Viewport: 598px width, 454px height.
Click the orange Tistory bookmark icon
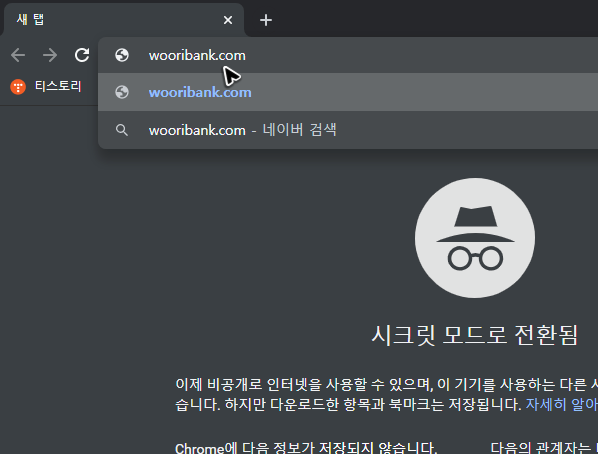[18, 87]
